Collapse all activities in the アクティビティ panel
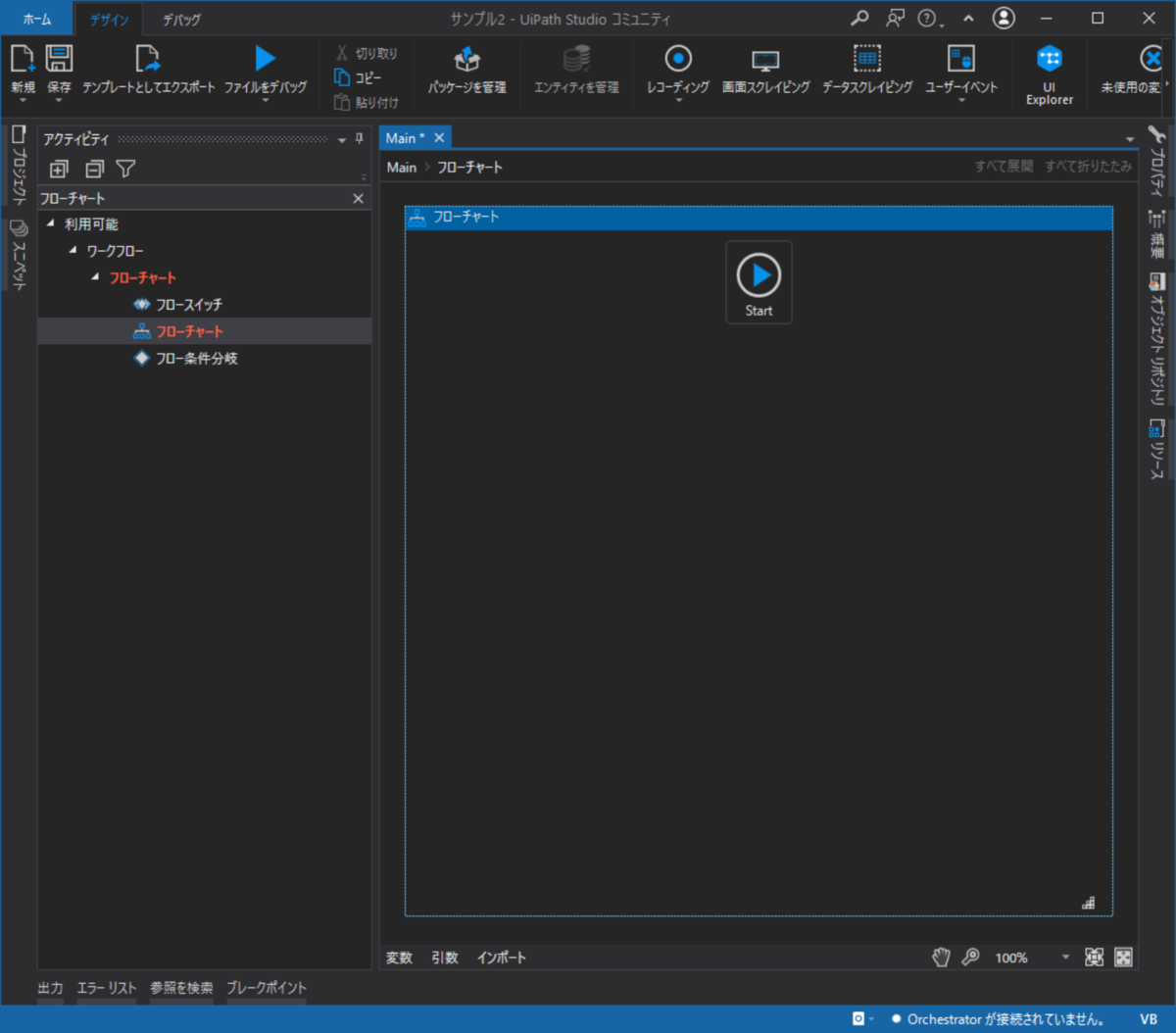This screenshot has height=1033, width=1176. click(94, 169)
